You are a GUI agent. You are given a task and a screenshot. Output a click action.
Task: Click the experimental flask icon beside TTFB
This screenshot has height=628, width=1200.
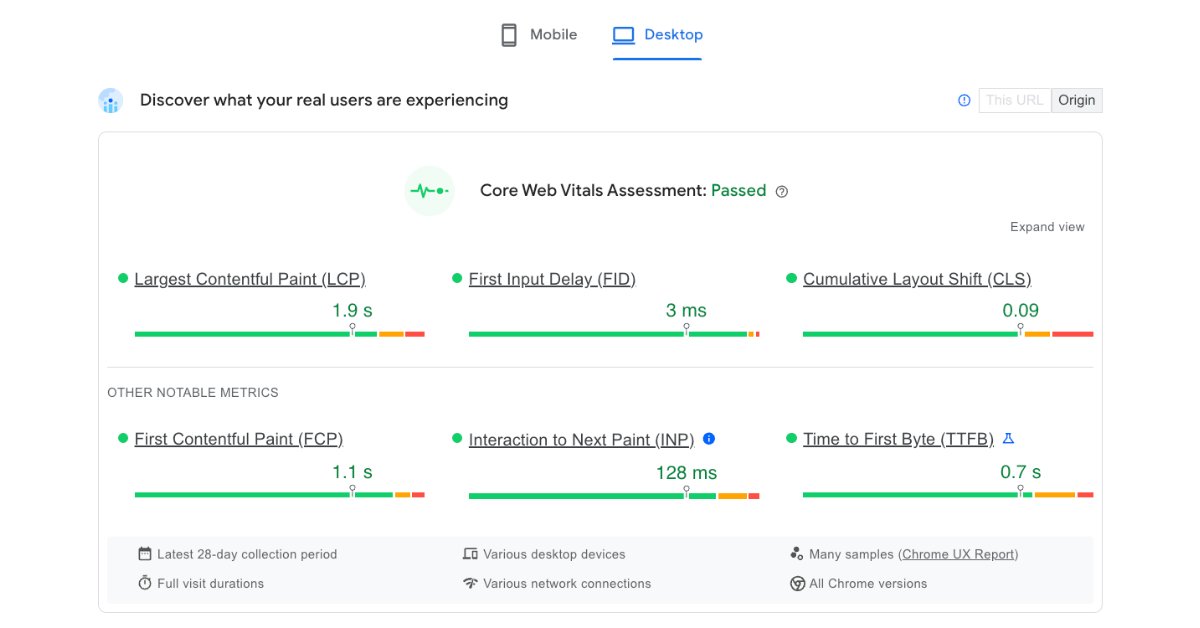coord(1008,439)
